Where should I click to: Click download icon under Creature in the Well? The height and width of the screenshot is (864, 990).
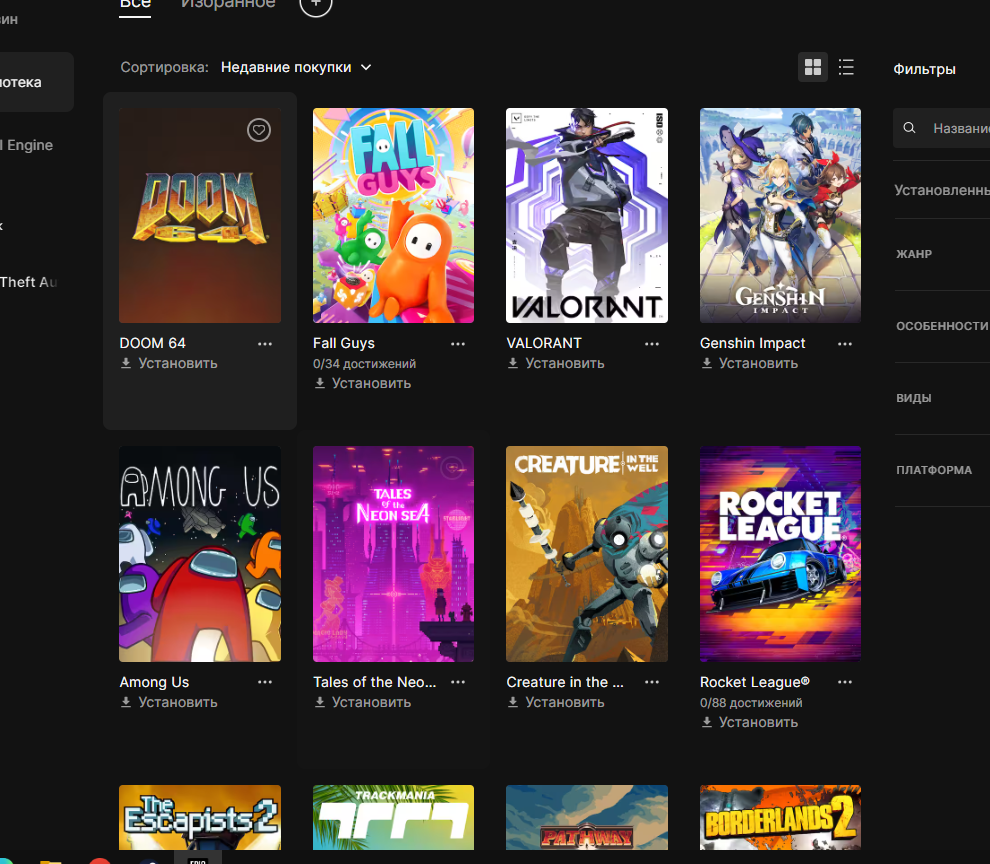pyautogui.click(x=513, y=702)
